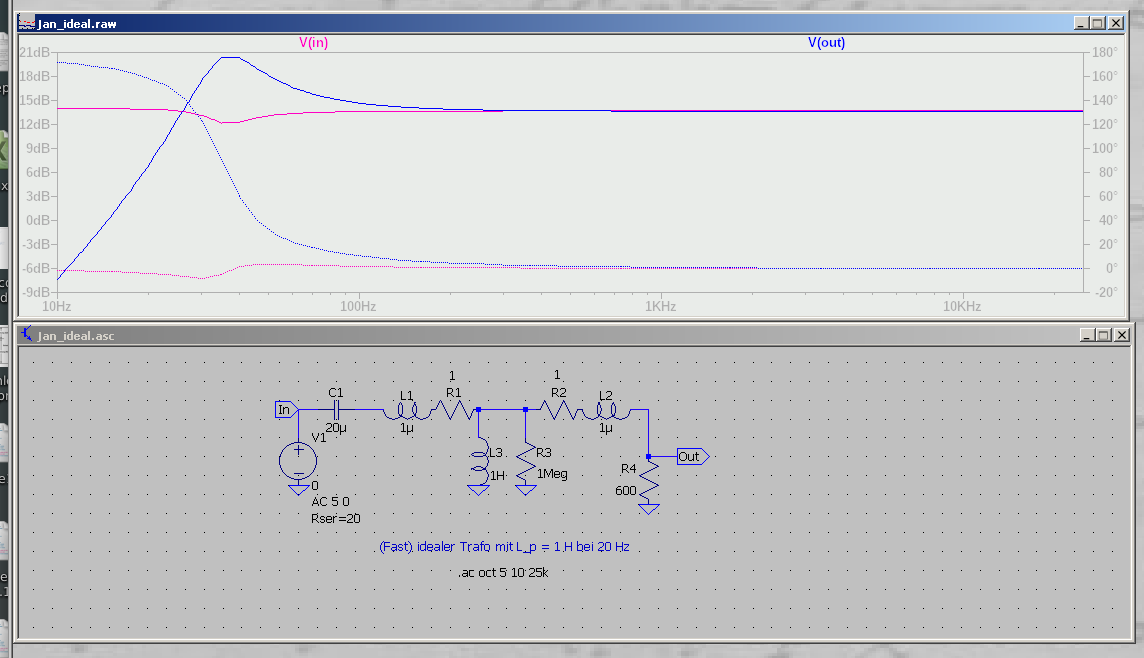Select voltage source V1 symbol
This screenshot has height=658, width=1144.
298,461
